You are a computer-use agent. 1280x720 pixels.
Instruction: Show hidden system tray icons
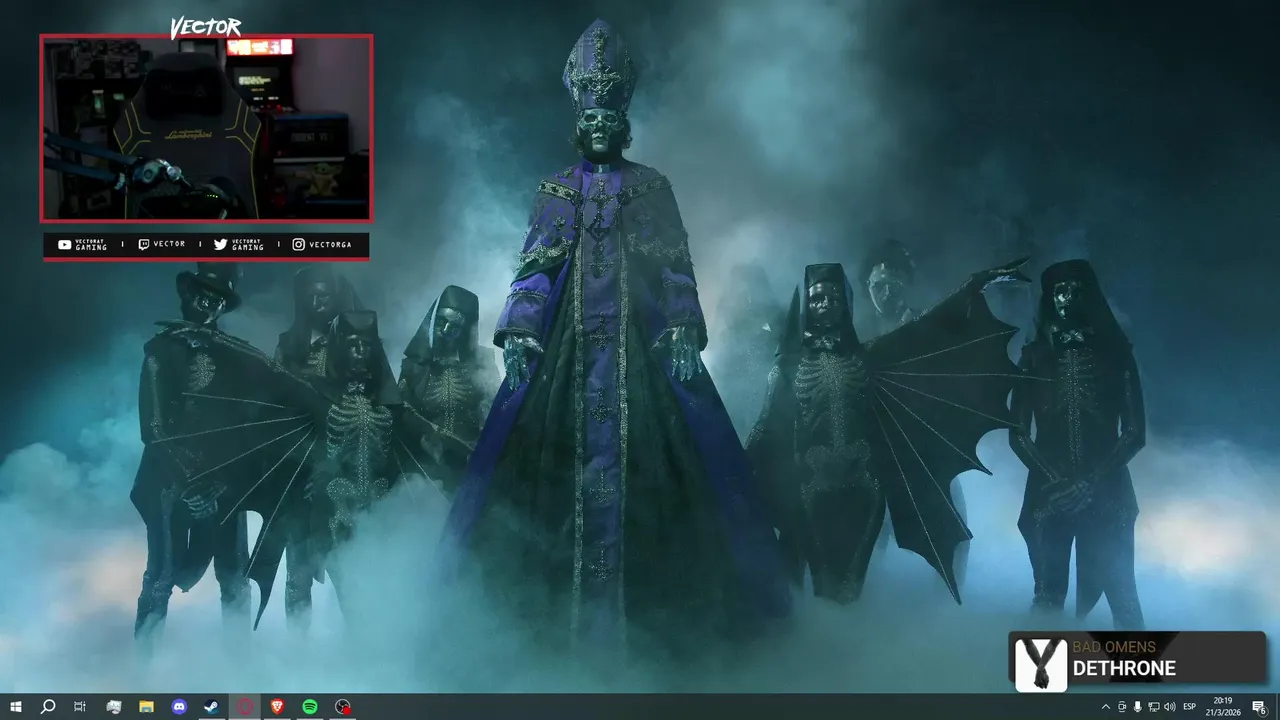tap(1105, 707)
